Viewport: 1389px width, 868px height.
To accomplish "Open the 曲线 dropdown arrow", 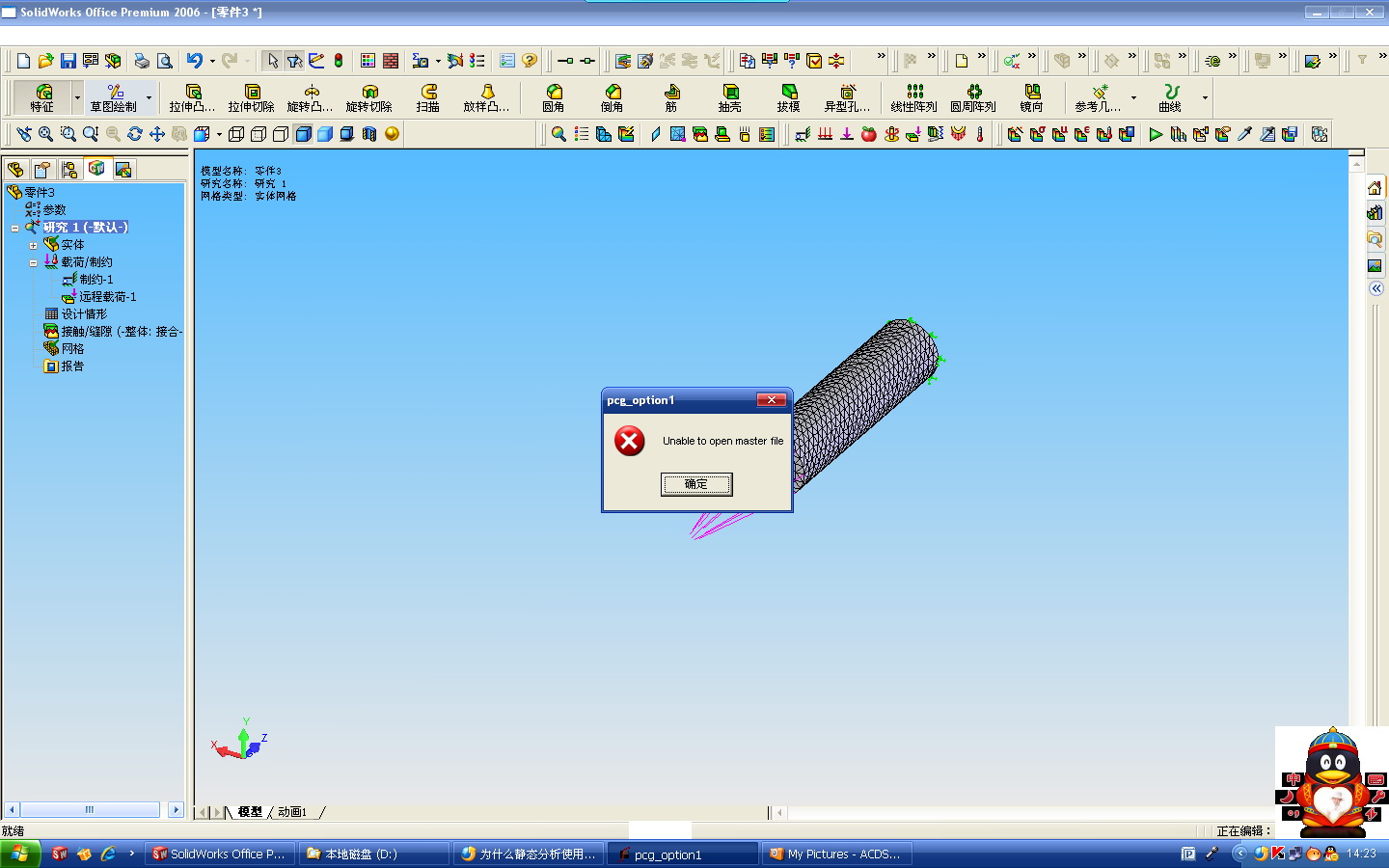I will click(1205, 98).
